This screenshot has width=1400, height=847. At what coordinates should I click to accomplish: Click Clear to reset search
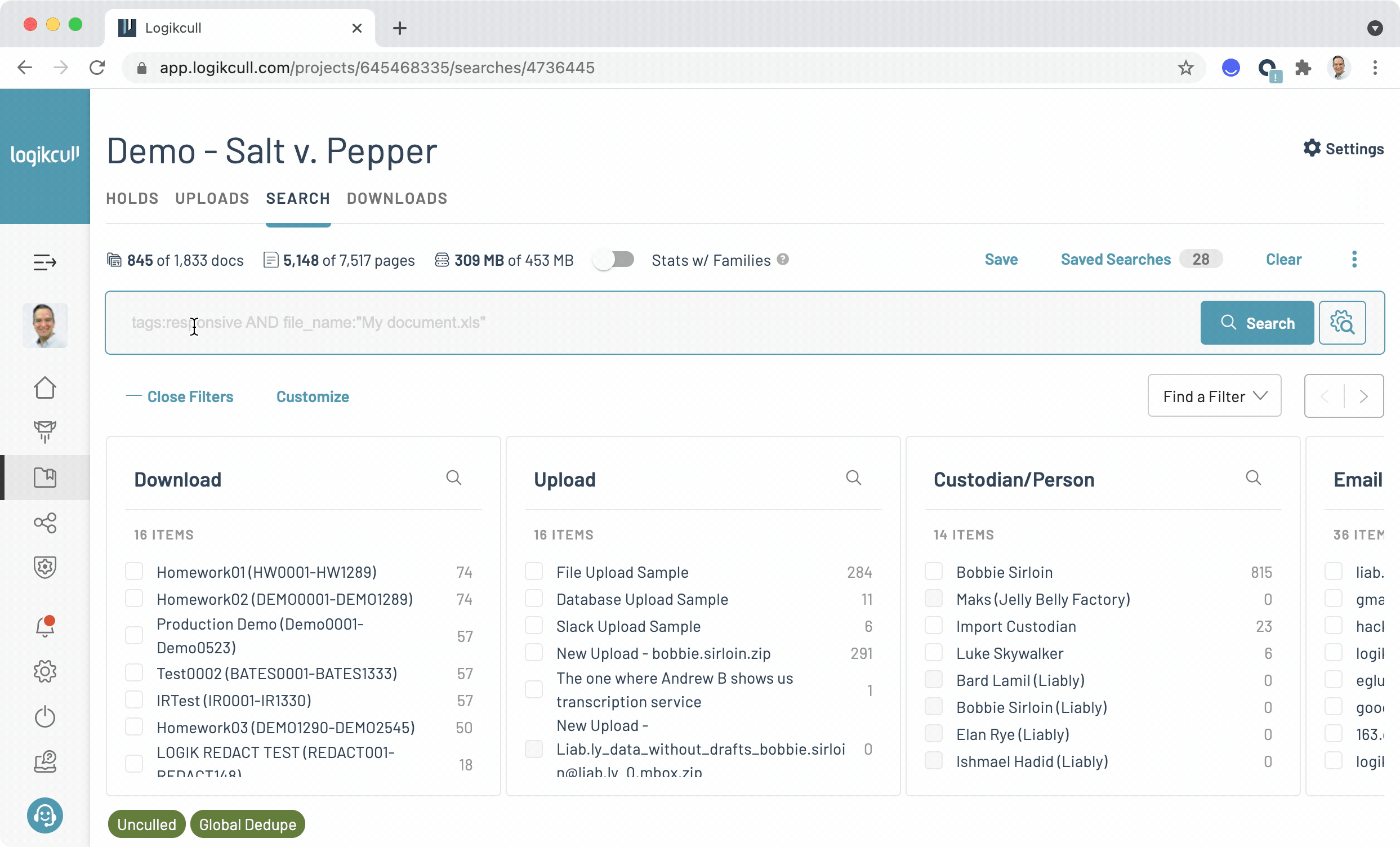1283,259
